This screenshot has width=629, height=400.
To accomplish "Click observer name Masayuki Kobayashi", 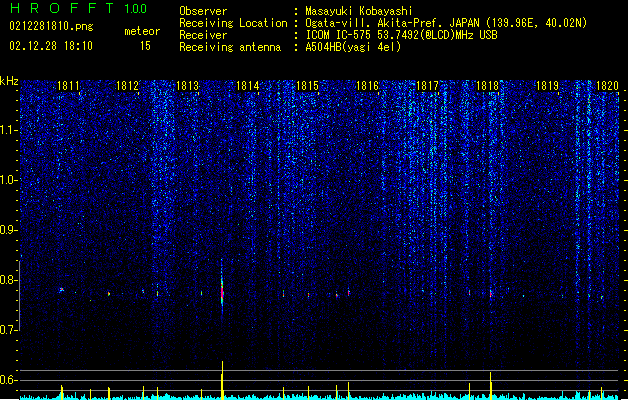I will click(359, 11).
